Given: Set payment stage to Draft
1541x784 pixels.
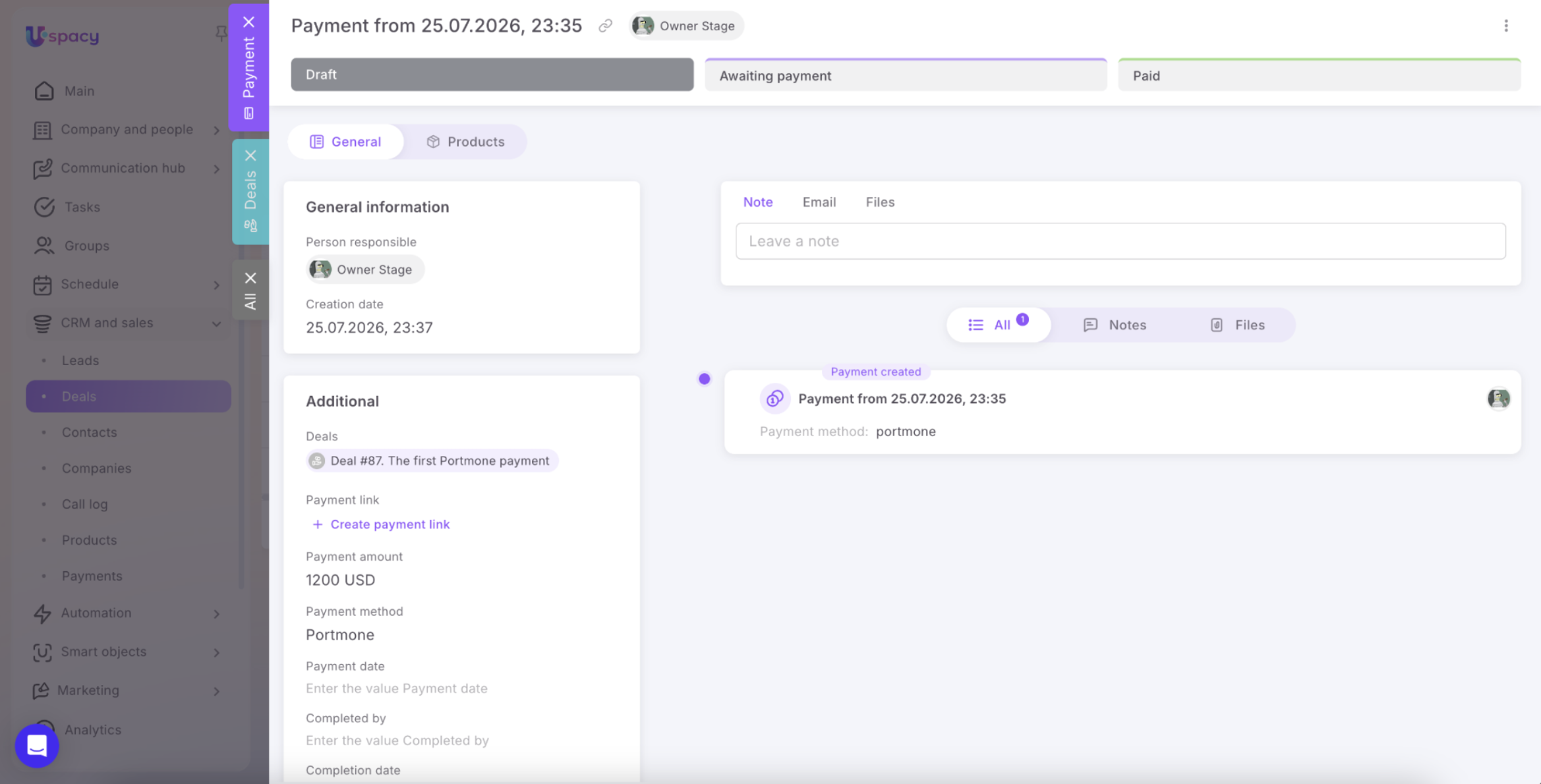Looking at the screenshot, I should coord(492,74).
